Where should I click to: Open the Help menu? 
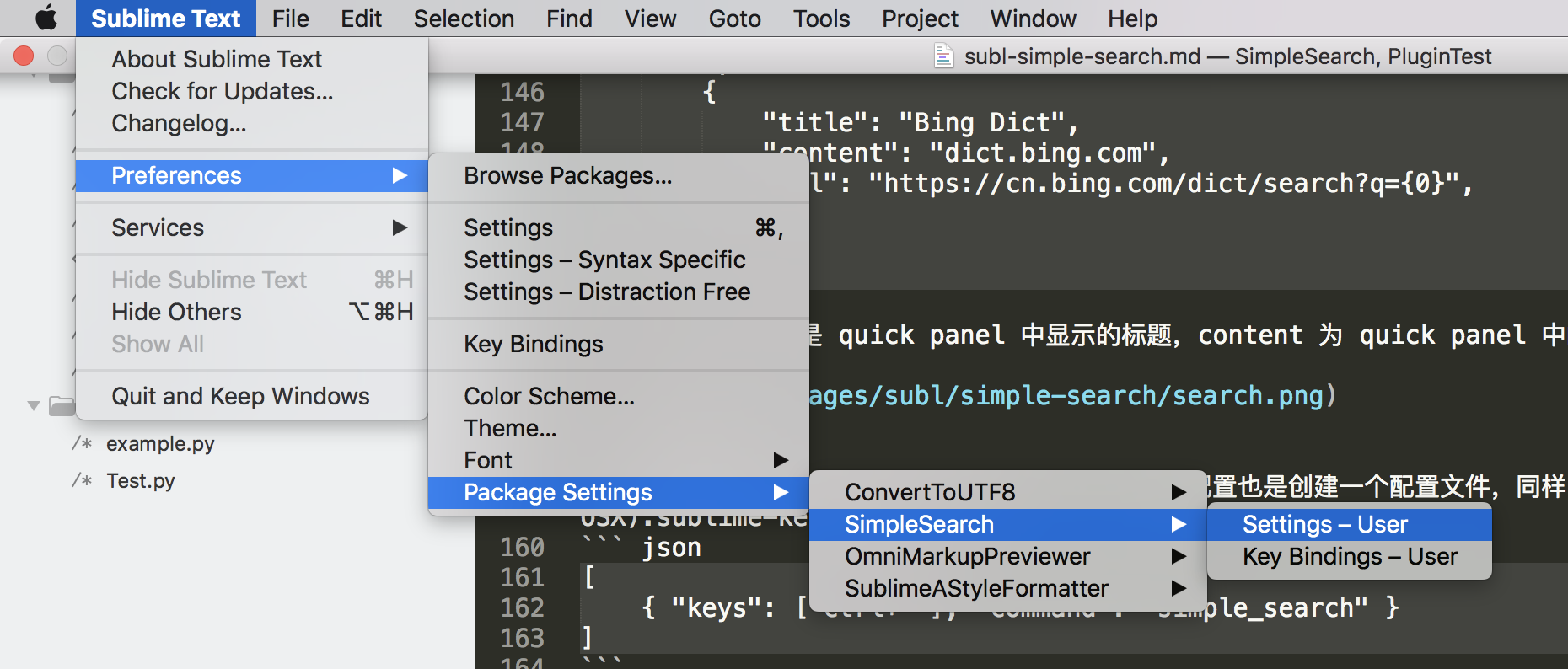pyautogui.click(x=1132, y=19)
